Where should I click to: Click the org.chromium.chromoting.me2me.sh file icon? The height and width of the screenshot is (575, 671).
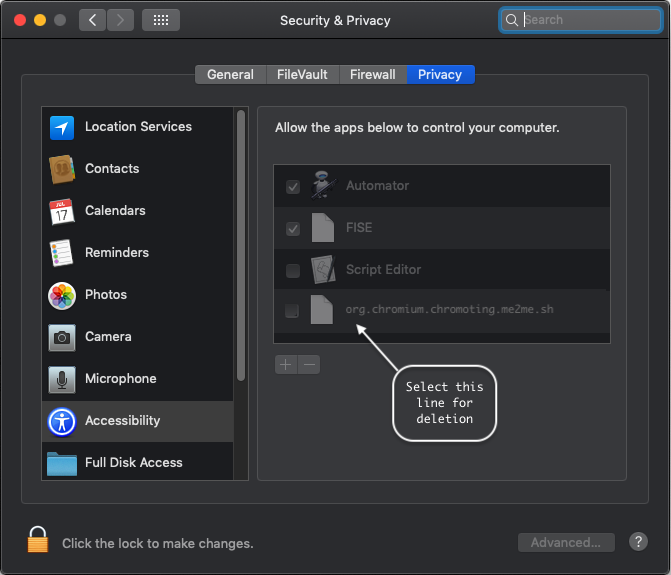click(x=321, y=309)
